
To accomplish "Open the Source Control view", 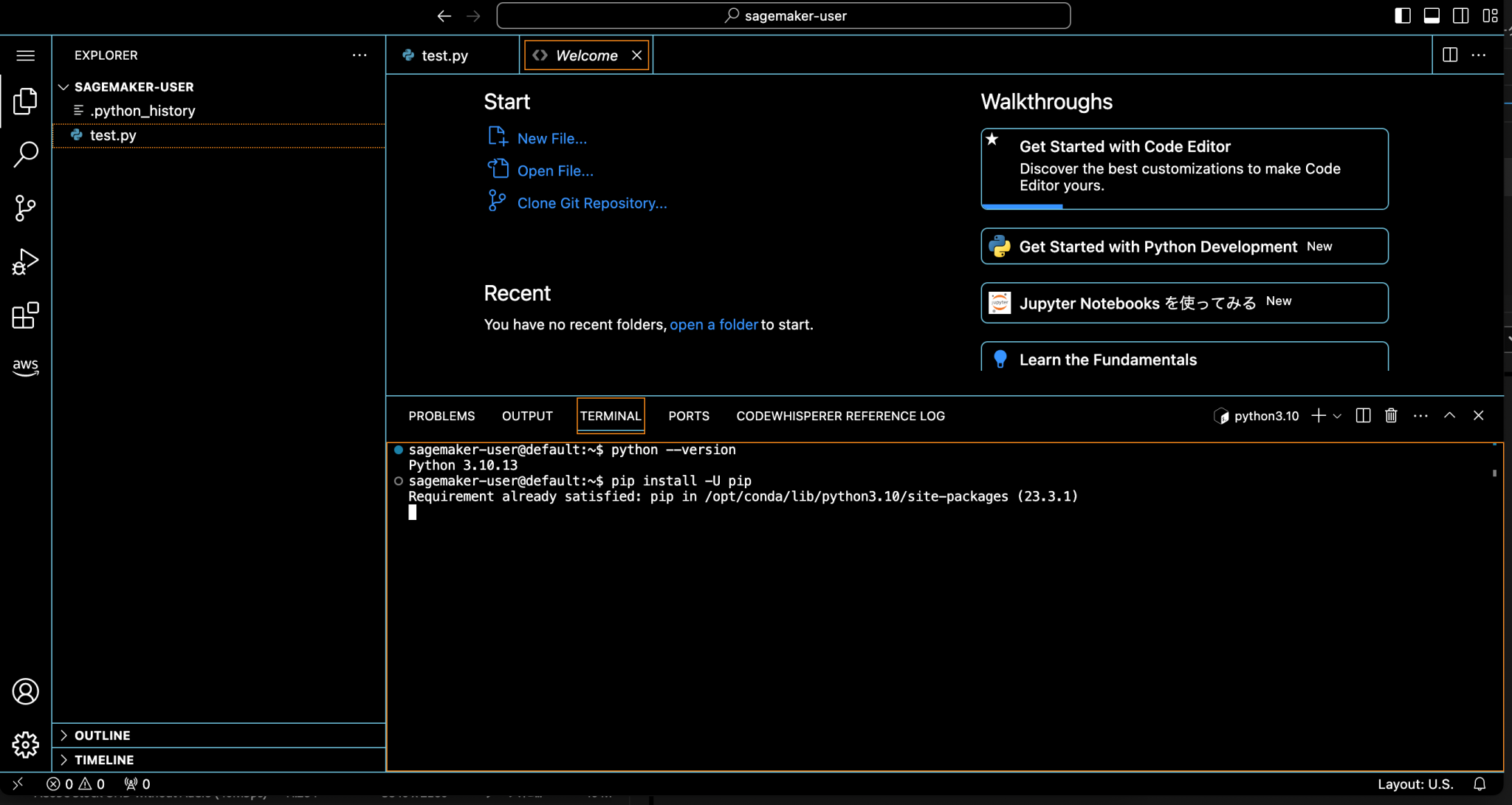I will coord(26,208).
